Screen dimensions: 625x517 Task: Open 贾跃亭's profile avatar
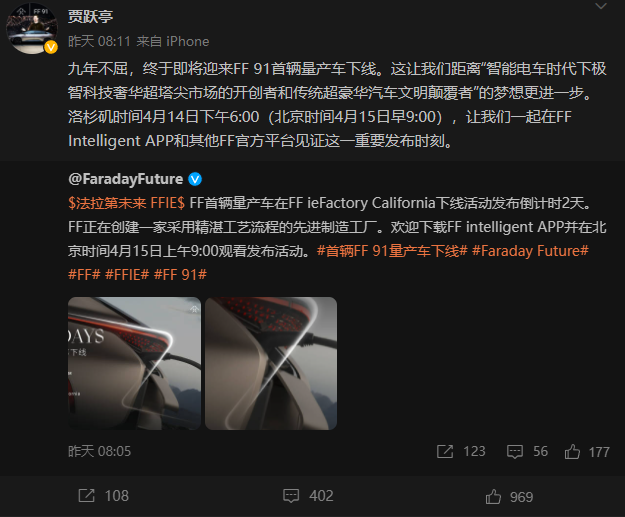(32, 29)
